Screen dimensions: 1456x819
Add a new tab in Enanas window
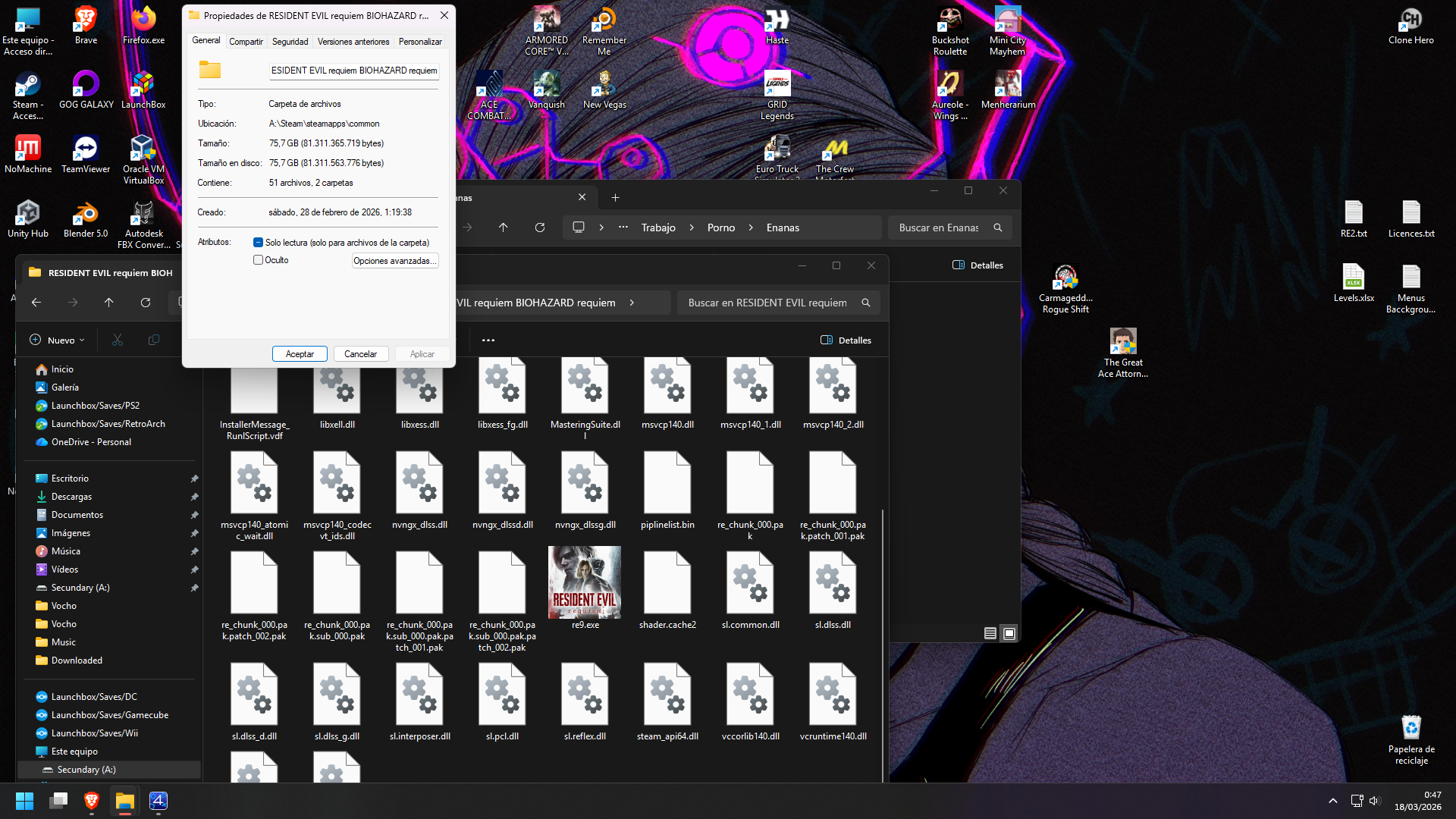coord(616,198)
